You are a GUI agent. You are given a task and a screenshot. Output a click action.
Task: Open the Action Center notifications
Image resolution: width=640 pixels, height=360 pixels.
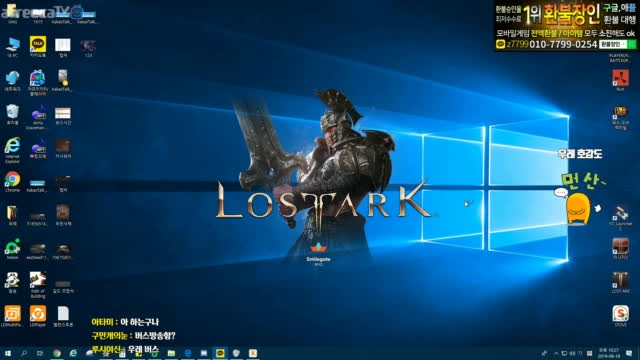(x=629, y=353)
